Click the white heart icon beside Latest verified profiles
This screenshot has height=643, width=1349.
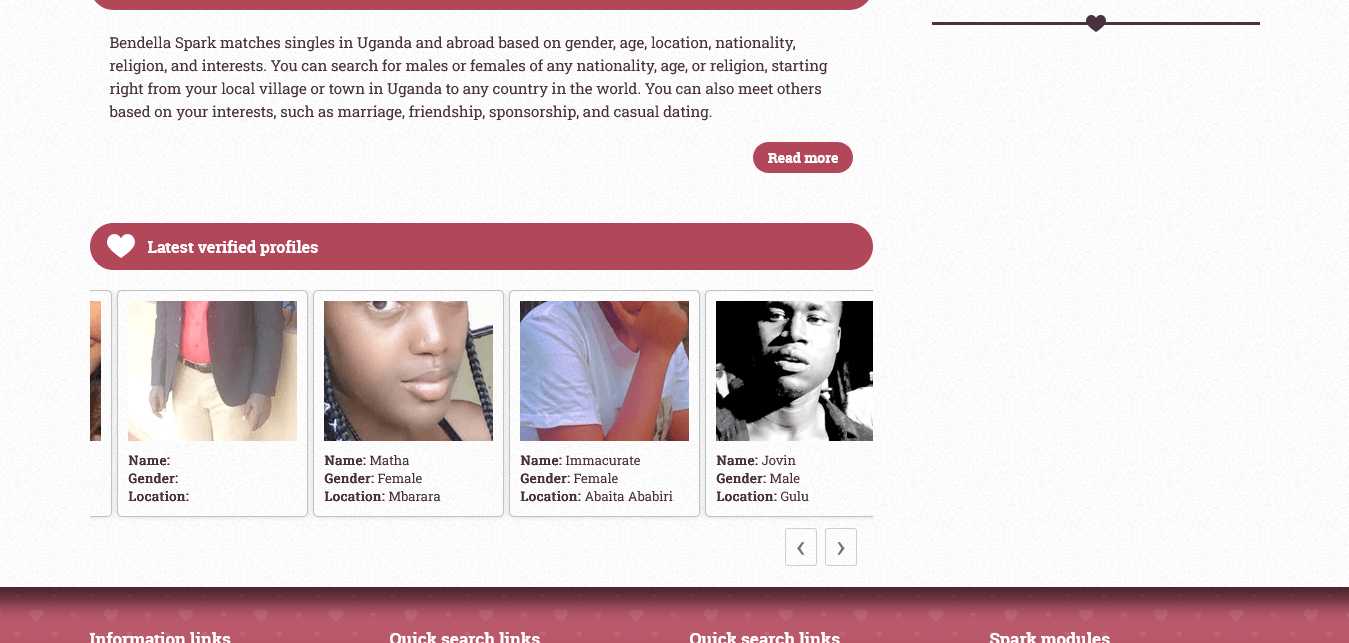tap(121, 246)
